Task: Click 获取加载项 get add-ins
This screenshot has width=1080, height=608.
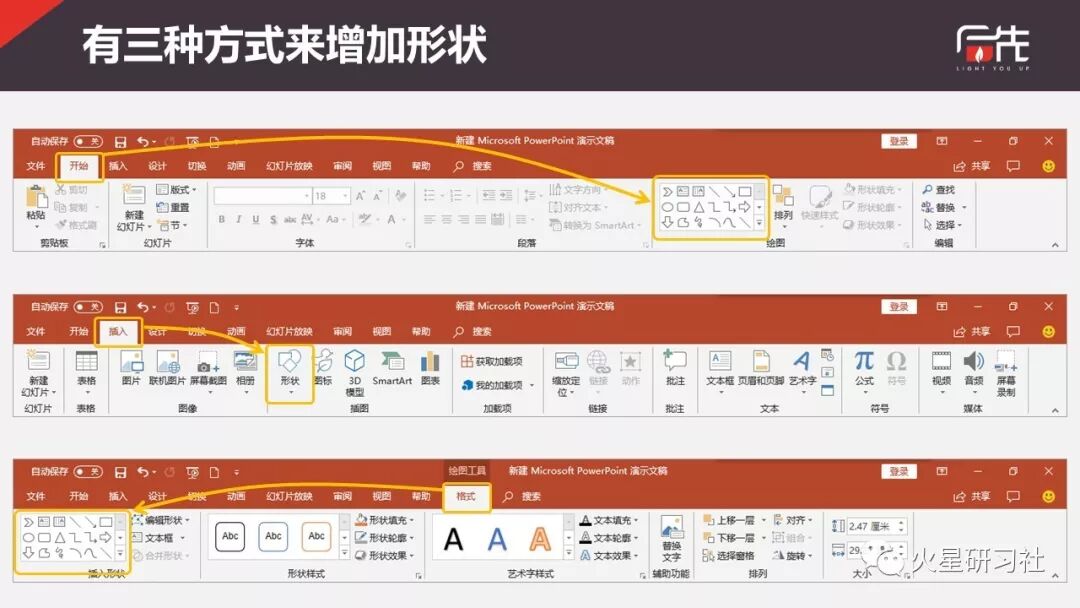Action: point(492,361)
